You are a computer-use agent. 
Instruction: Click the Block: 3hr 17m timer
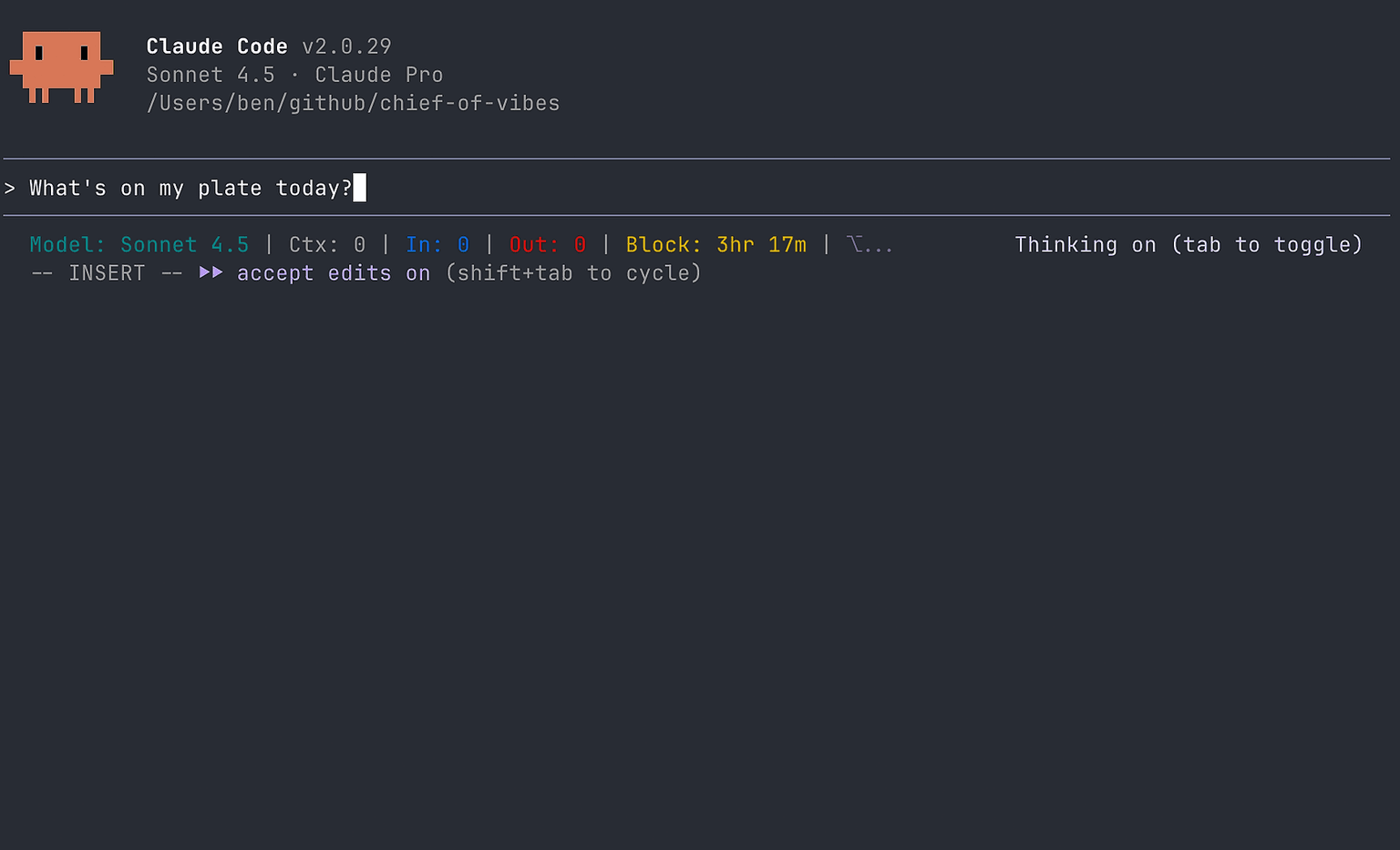pos(715,245)
